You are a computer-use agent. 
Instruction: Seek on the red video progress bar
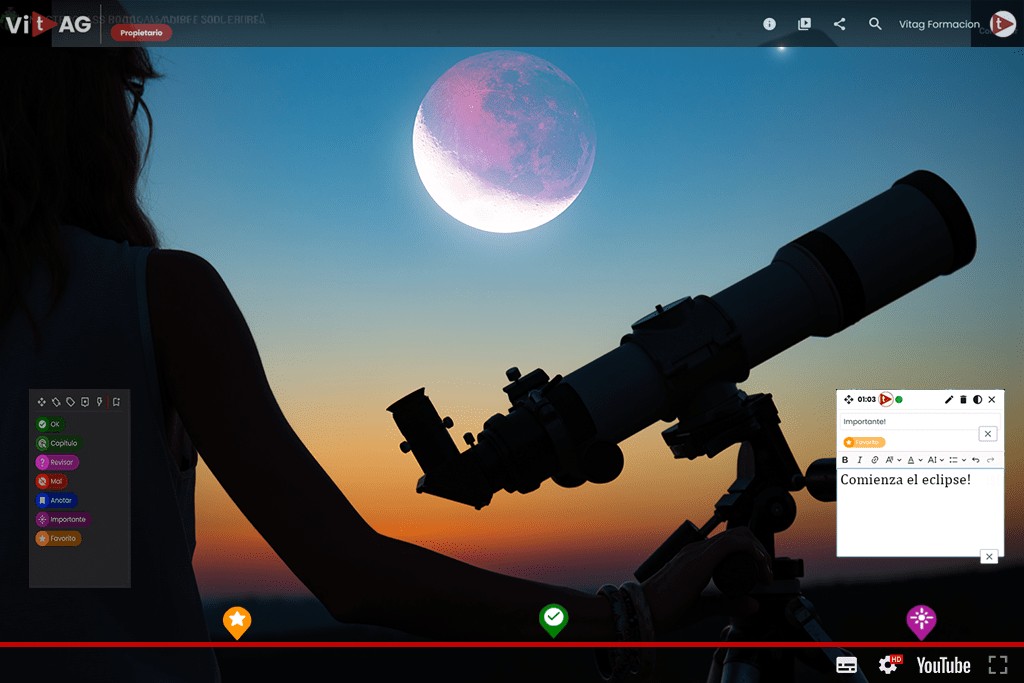512,644
